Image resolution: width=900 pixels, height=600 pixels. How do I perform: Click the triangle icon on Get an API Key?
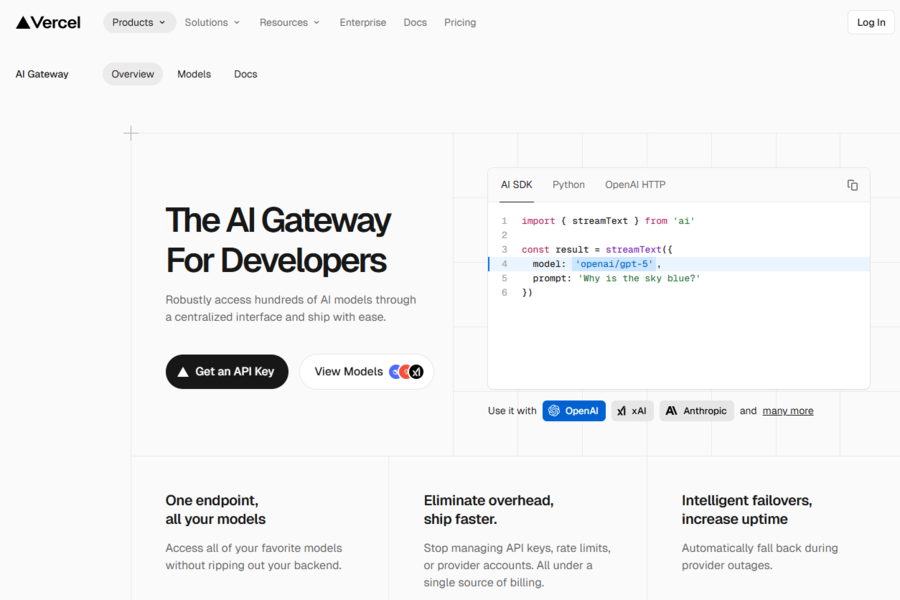183,372
